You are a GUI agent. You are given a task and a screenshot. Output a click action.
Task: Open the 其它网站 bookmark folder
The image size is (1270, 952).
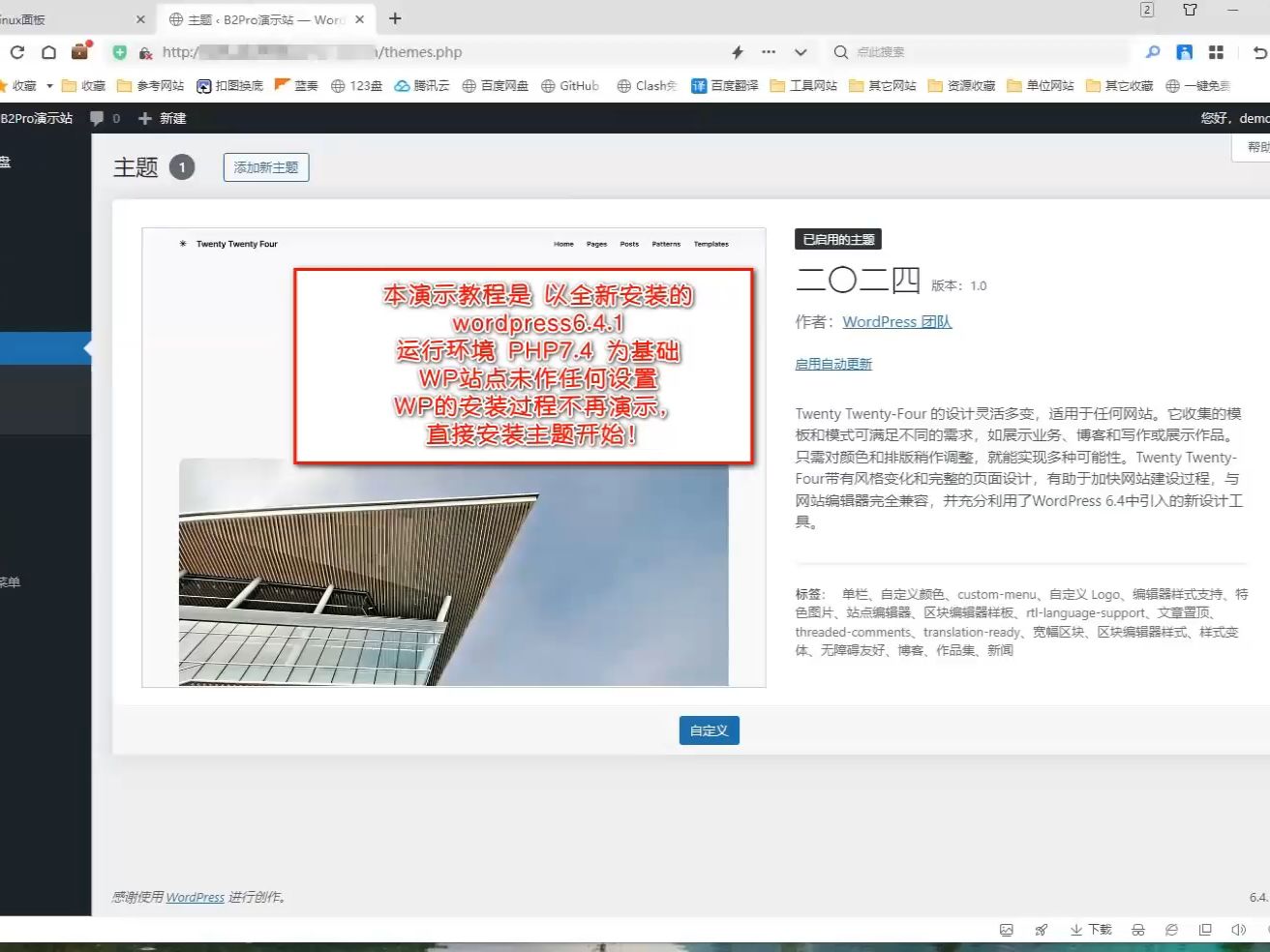pos(882,85)
